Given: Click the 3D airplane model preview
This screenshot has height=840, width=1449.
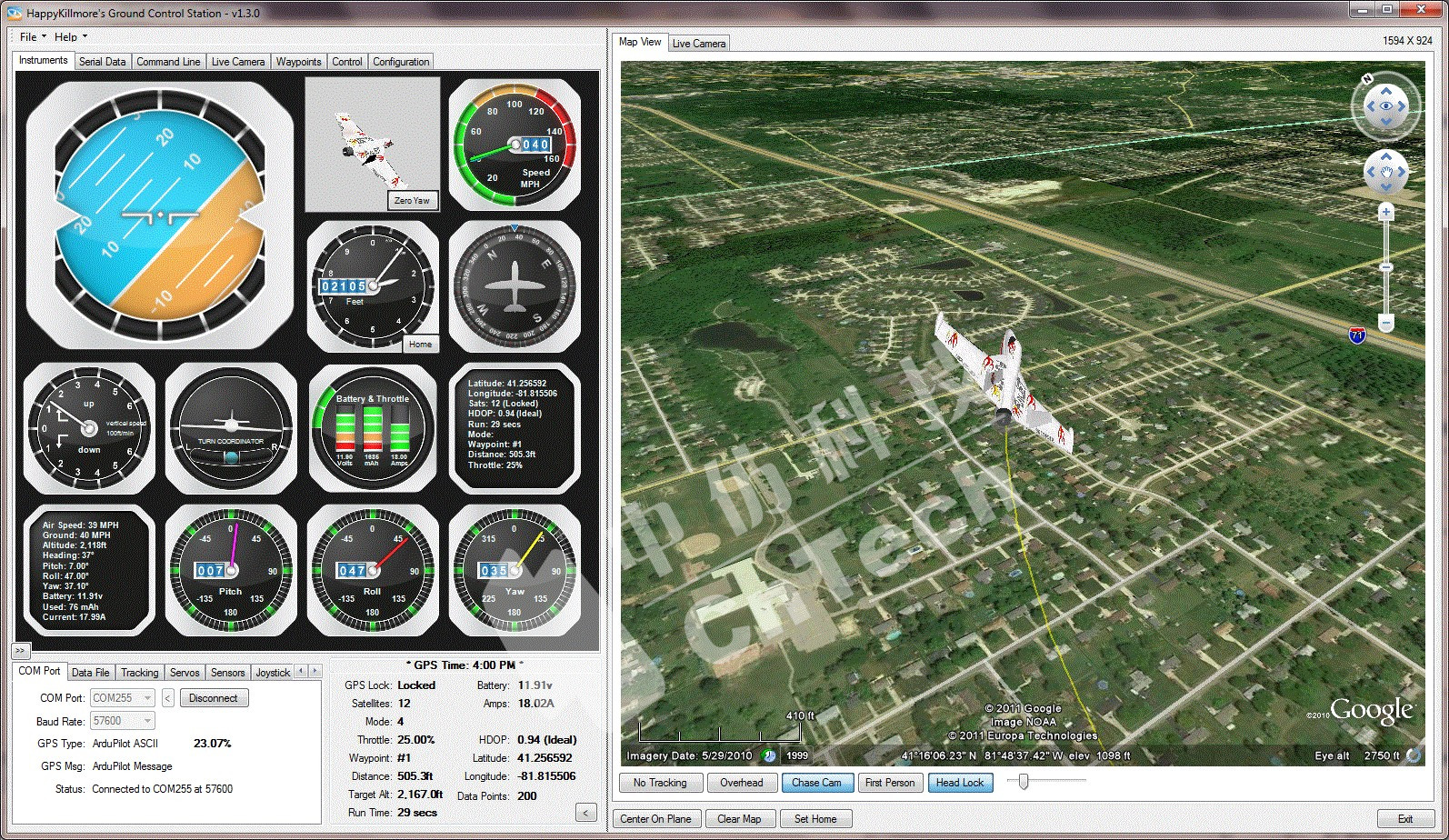Looking at the screenshot, I should [x=373, y=145].
